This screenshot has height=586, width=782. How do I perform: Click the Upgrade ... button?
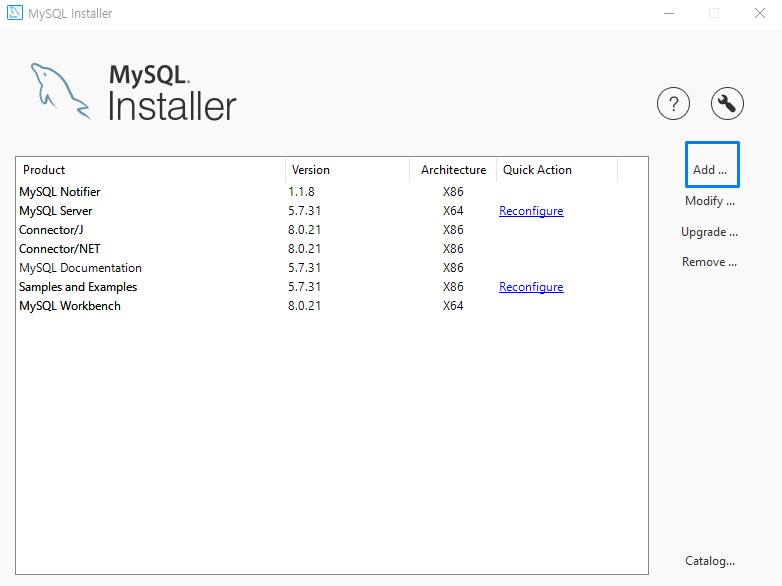[x=709, y=232]
